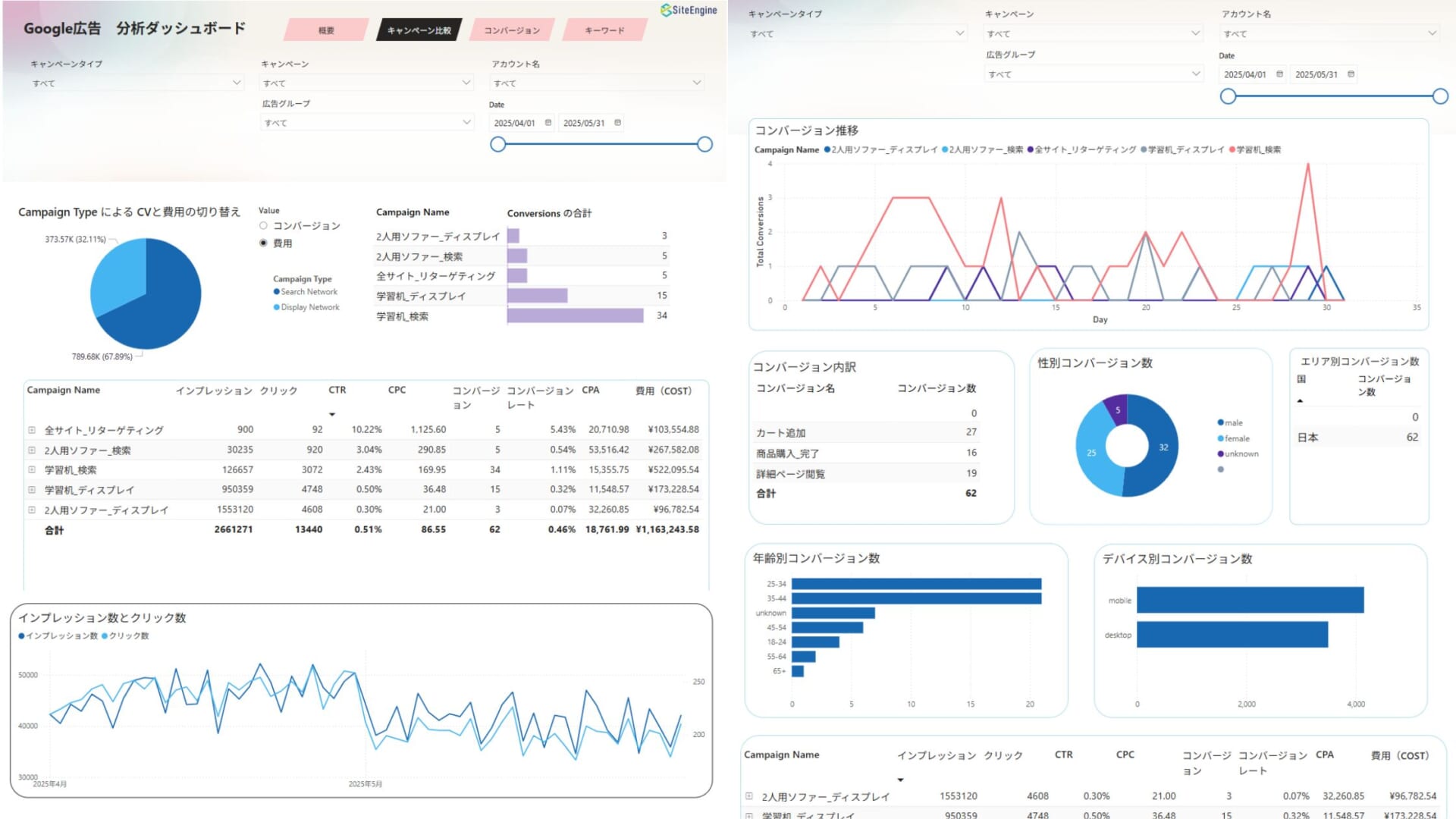
Task: Open the キーワード tab
Action: pos(604,30)
